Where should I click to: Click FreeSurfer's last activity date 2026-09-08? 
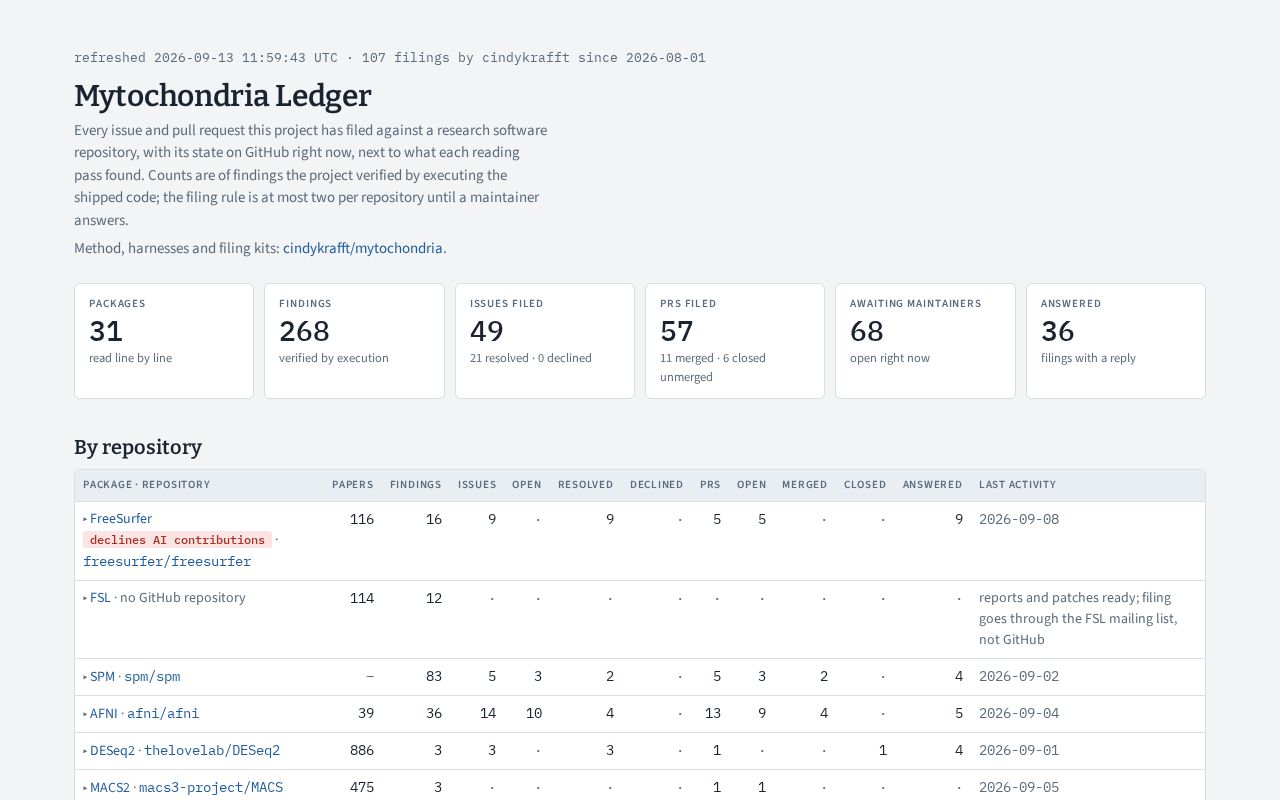[x=1019, y=519]
